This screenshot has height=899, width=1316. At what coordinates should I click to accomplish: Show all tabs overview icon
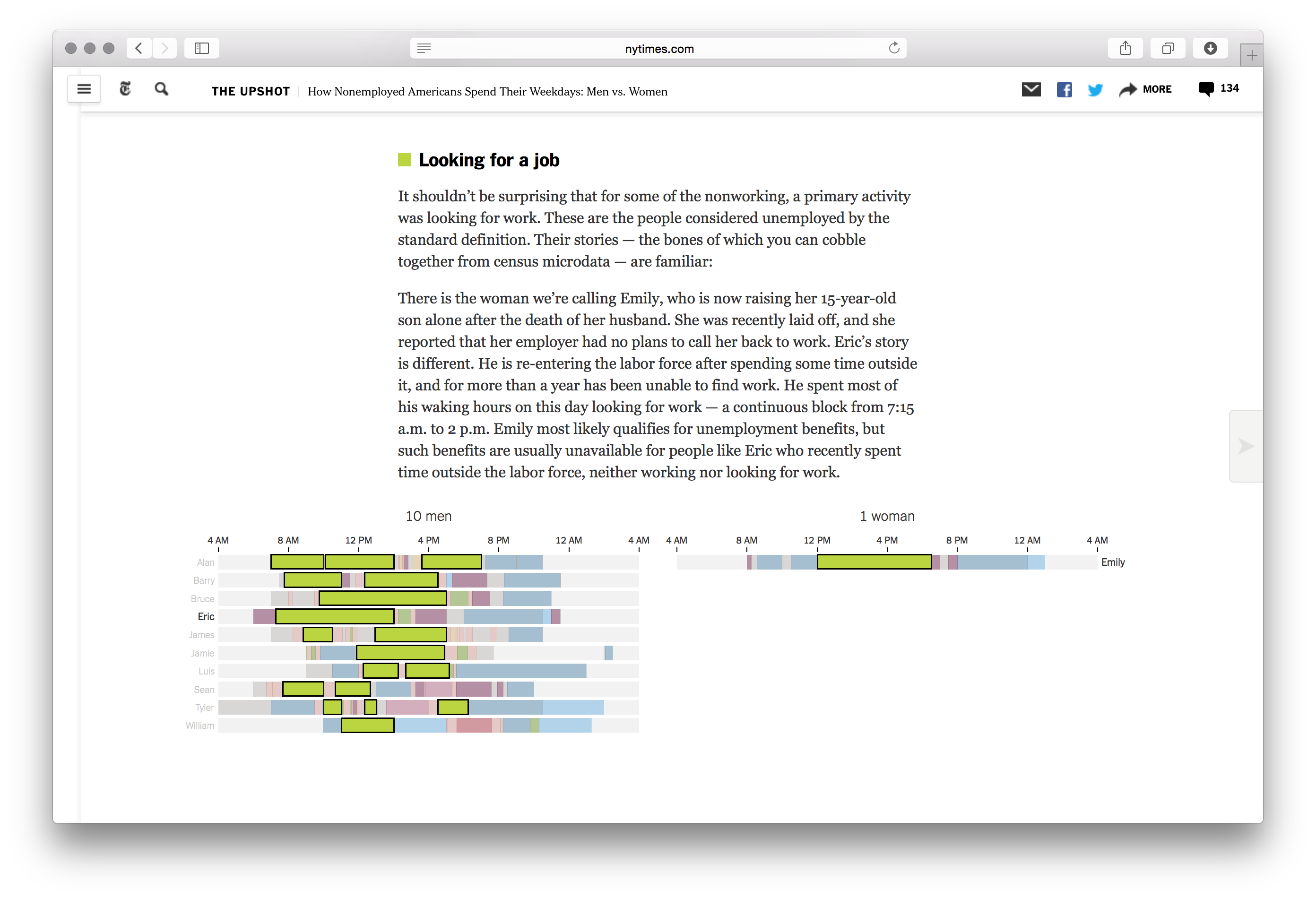pyautogui.click(x=1168, y=48)
